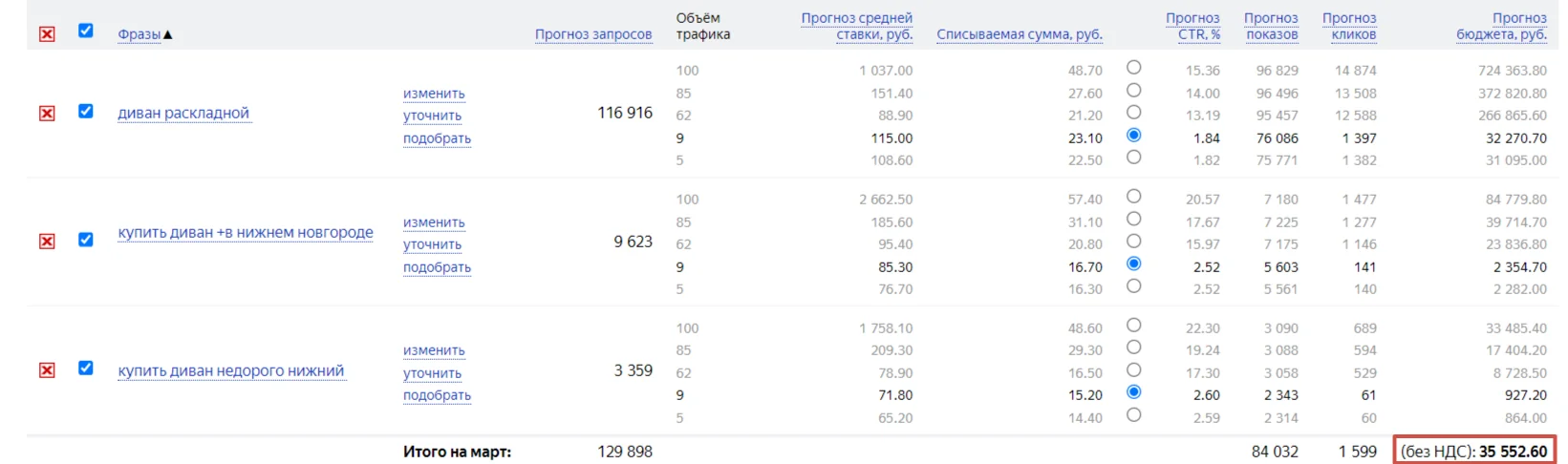The image size is (1568, 464).
Task: Click total budget 35 552.60 box
Action: coord(1474,451)
